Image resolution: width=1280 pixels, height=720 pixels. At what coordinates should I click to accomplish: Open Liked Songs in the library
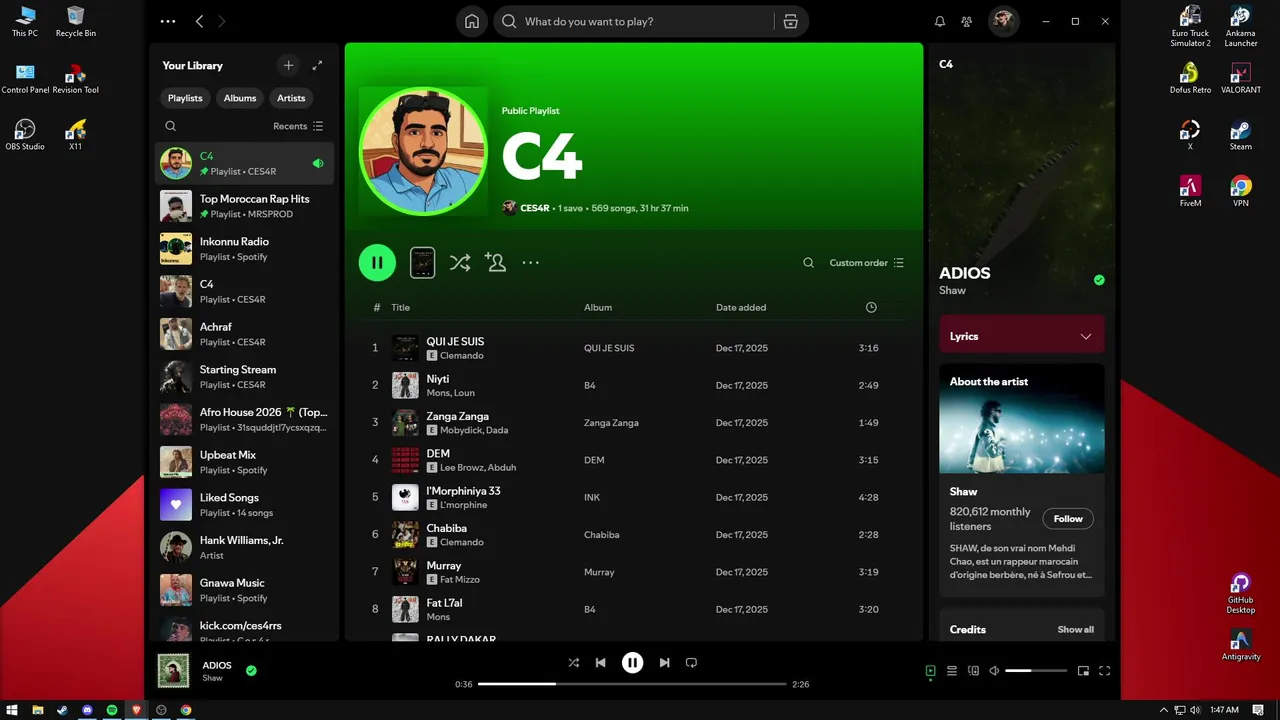point(244,505)
